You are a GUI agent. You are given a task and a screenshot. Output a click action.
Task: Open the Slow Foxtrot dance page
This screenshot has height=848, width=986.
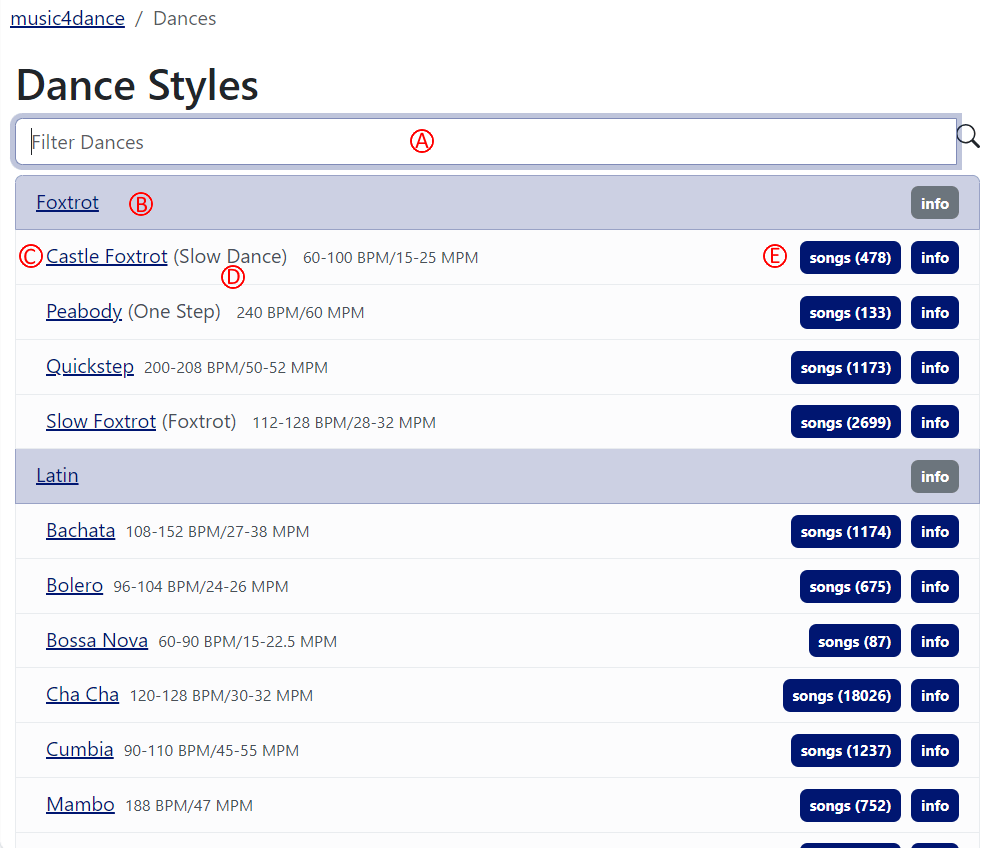click(100, 421)
